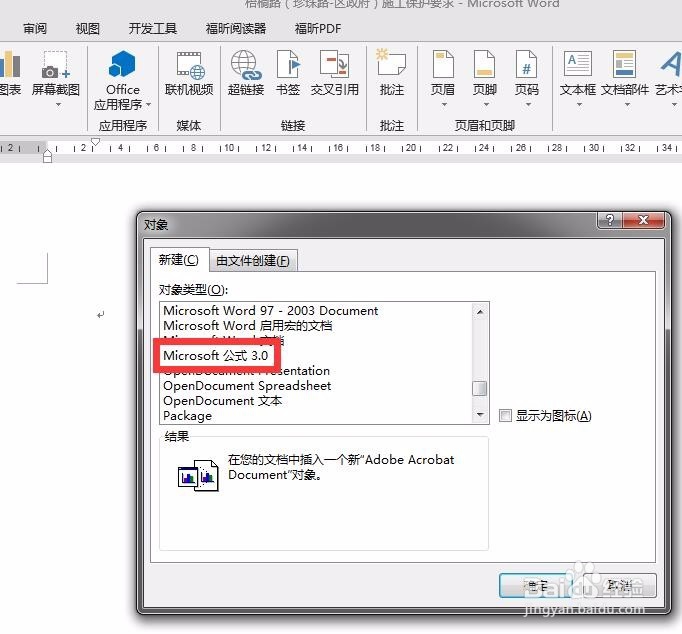Select Microsoft Word 97 - 2003 Document
Screen dimensions: 682x634
pos(271,310)
